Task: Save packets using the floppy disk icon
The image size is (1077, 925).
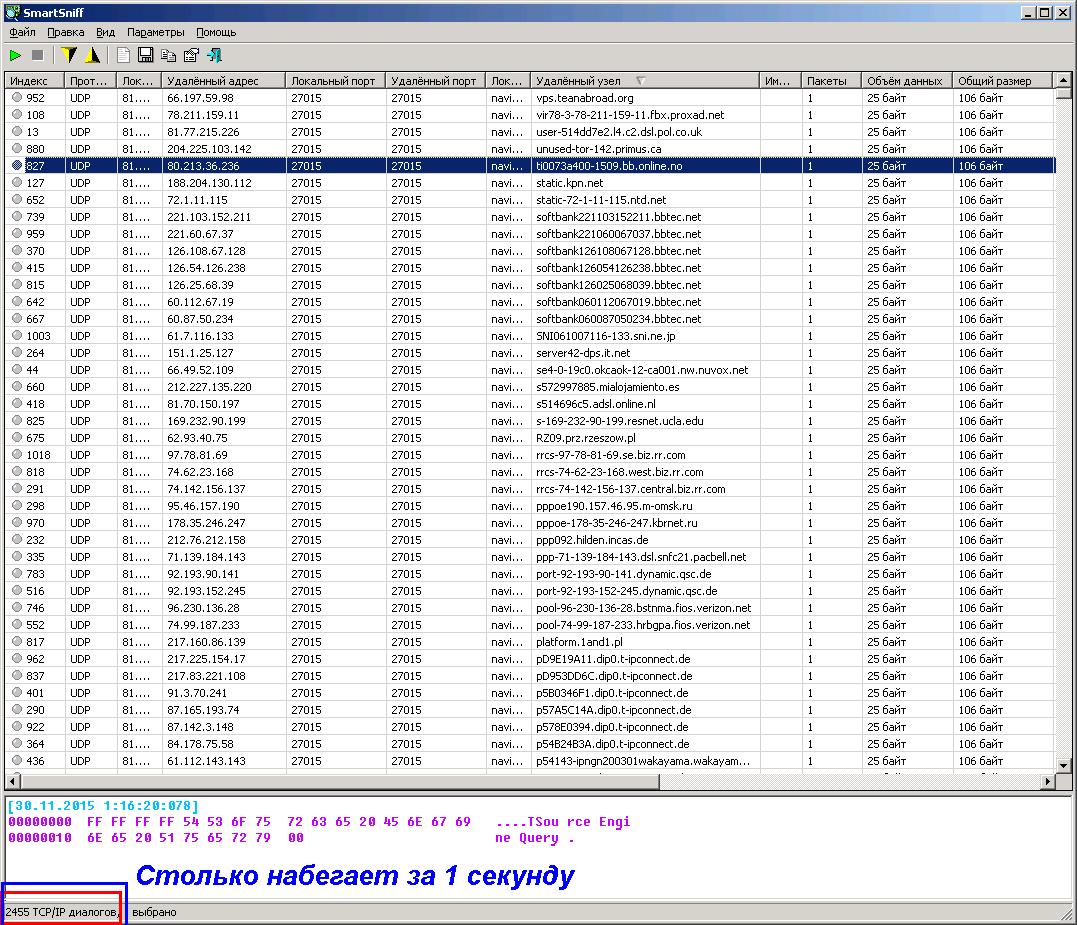Action: [146, 56]
